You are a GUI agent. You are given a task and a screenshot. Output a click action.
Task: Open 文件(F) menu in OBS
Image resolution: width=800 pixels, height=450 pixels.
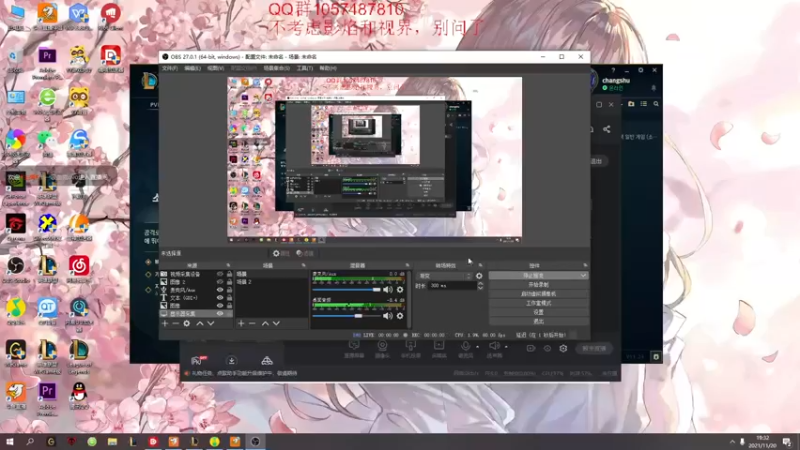tap(170, 68)
